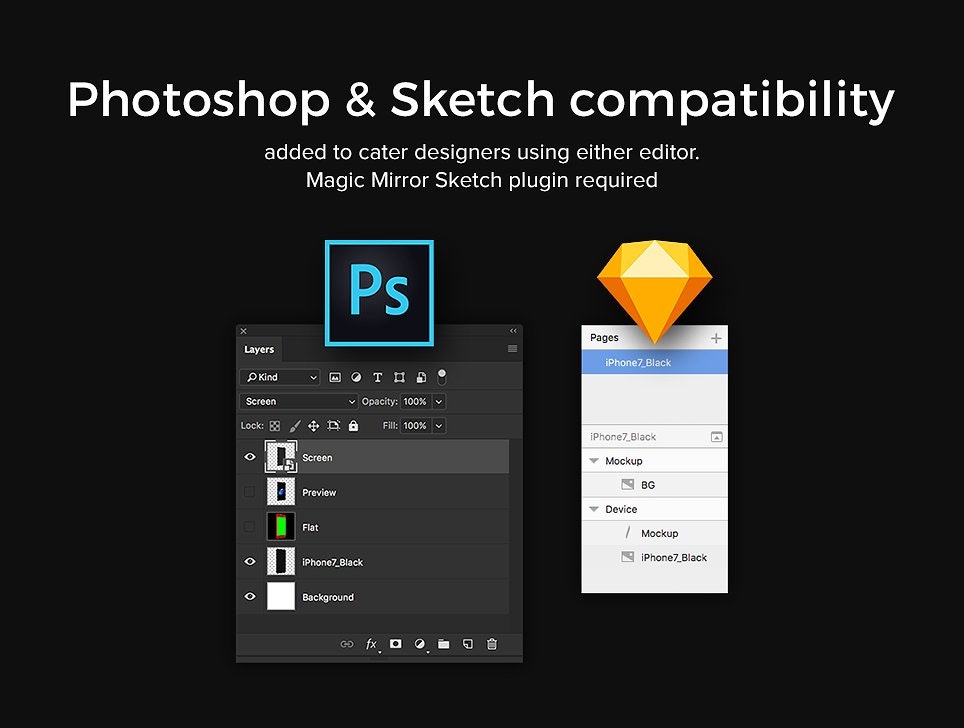This screenshot has width=964, height=728.
Task: Click the Add layer mask icon
Action: (395, 643)
